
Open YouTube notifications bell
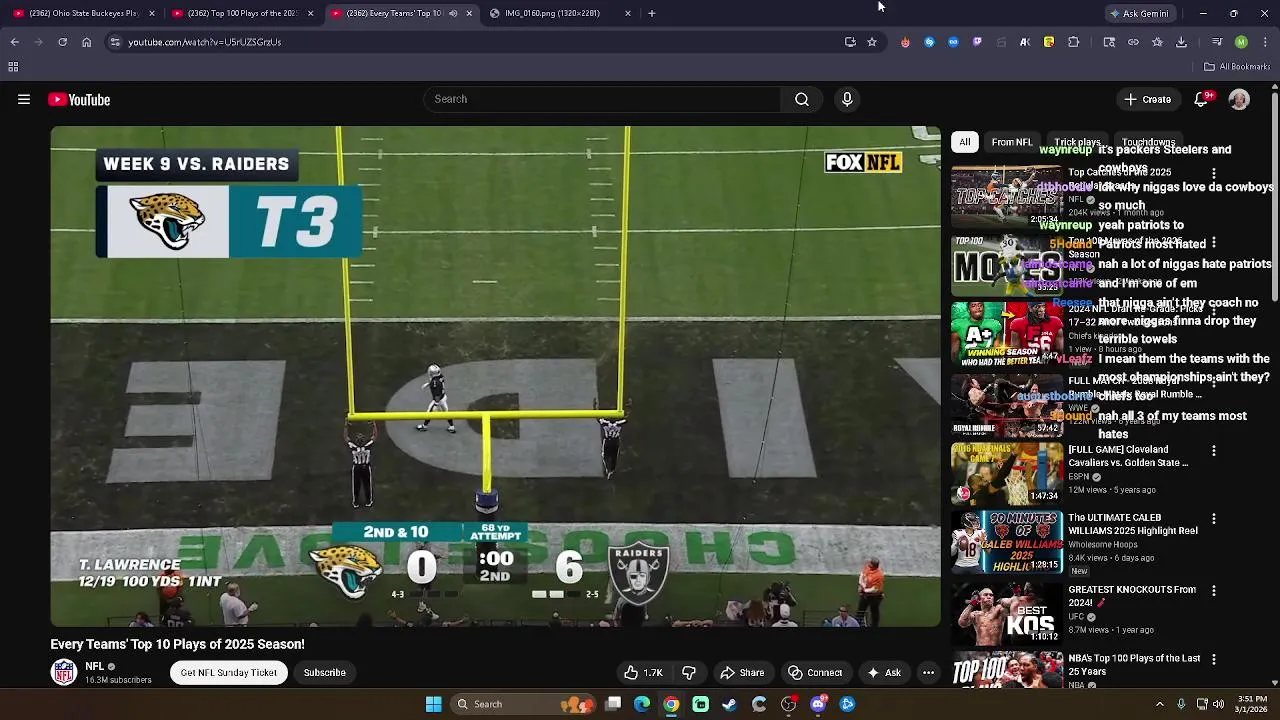[1201, 99]
